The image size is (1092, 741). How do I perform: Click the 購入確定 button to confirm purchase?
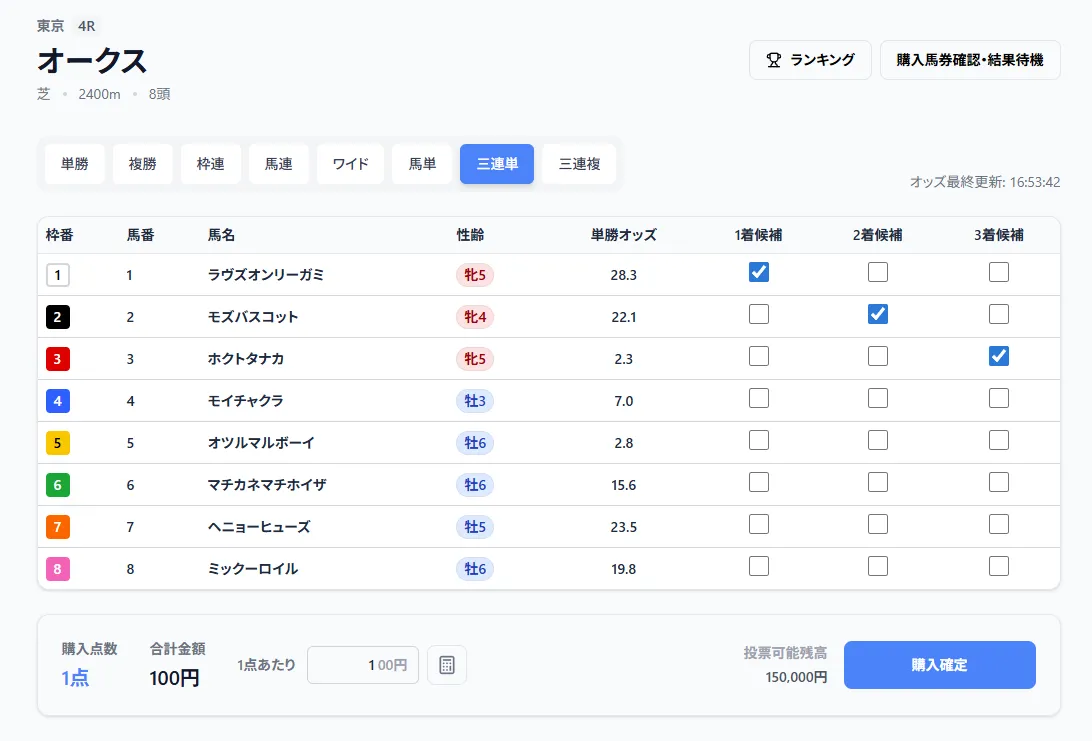point(939,664)
